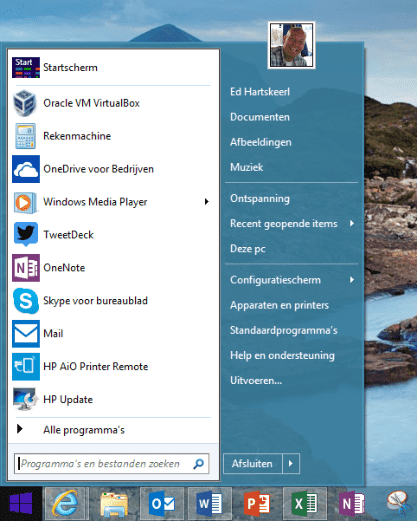Open the Afsluiten options arrow
This screenshot has width=417, height=521.
tap(291, 463)
